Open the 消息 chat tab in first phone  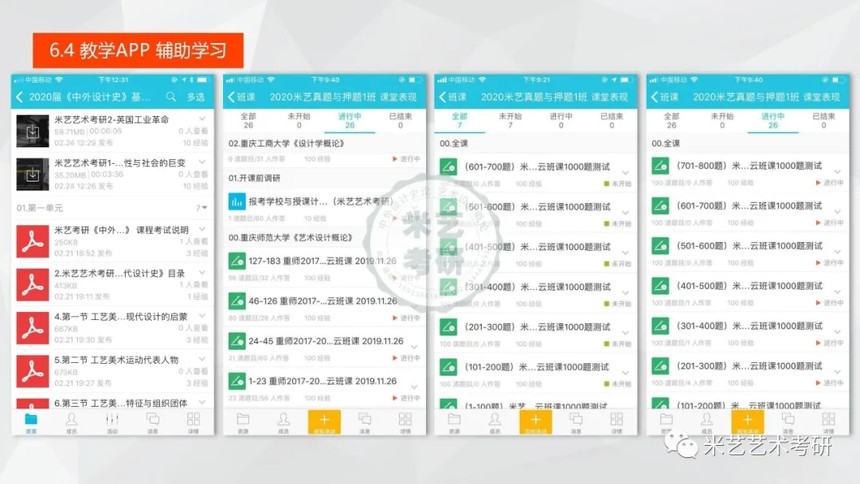coord(152,423)
